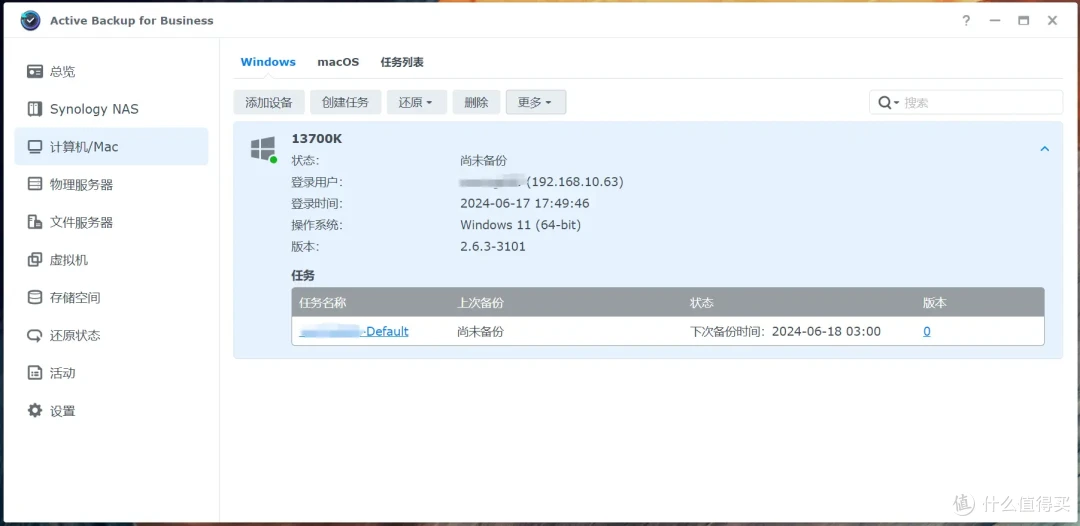This screenshot has width=1080, height=526.
Task: Click the 还原状态 restore status icon
Action: pyautogui.click(x=34, y=335)
